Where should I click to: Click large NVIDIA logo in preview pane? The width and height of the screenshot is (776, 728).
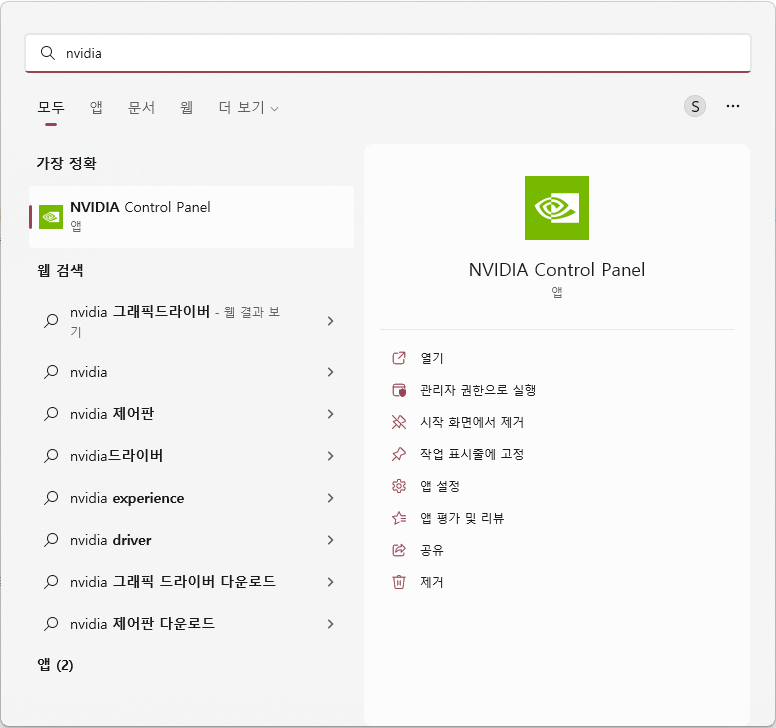click(x=557, y=208)
